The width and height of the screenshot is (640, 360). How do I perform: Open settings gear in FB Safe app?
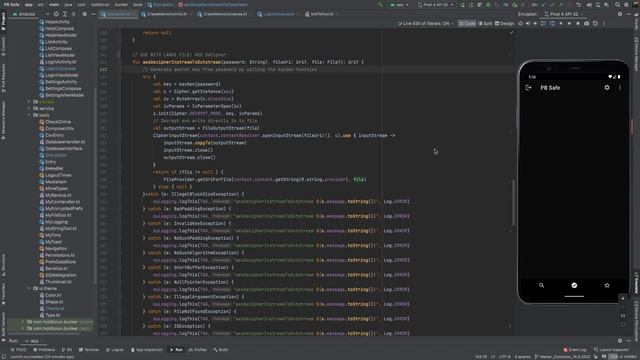607,87
